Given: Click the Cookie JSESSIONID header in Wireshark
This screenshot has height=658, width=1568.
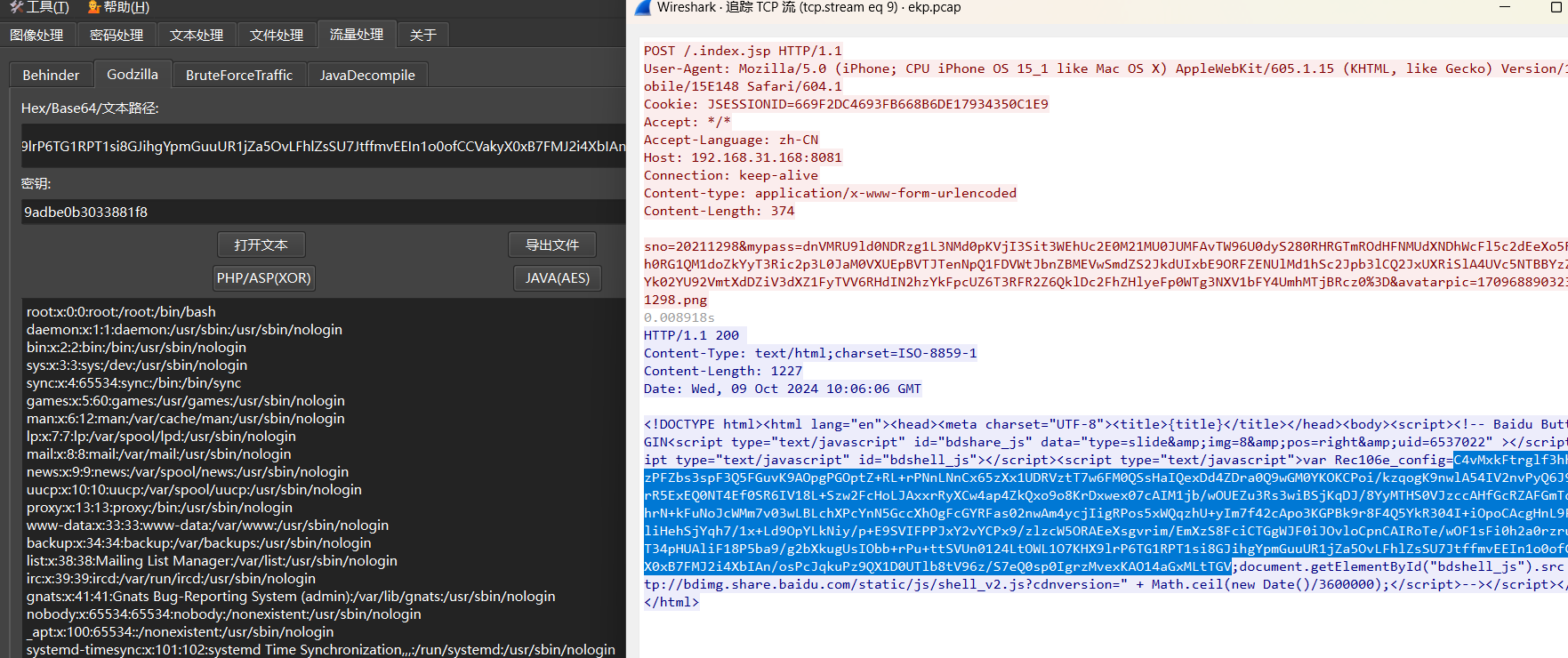Looking at the screenshot, I should point(846,104).
